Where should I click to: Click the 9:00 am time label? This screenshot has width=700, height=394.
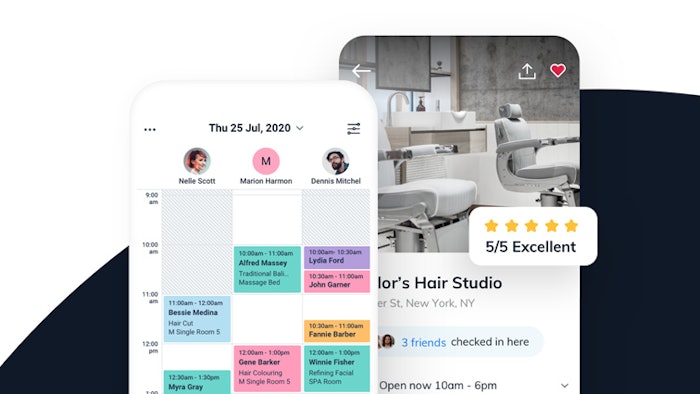[x=152, y=198]
